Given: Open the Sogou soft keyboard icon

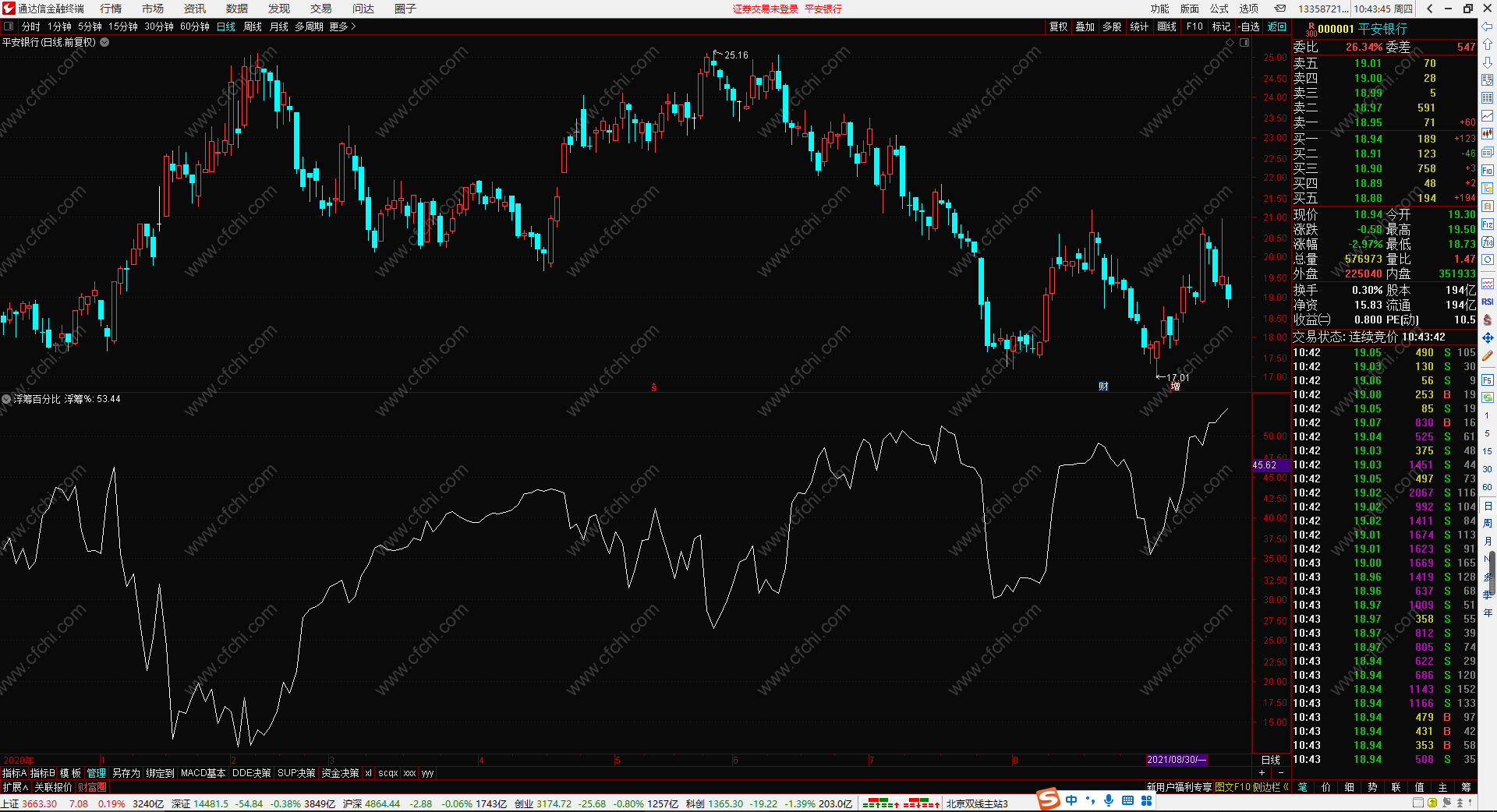Looking at the screenshot, I should (1127, 800).
